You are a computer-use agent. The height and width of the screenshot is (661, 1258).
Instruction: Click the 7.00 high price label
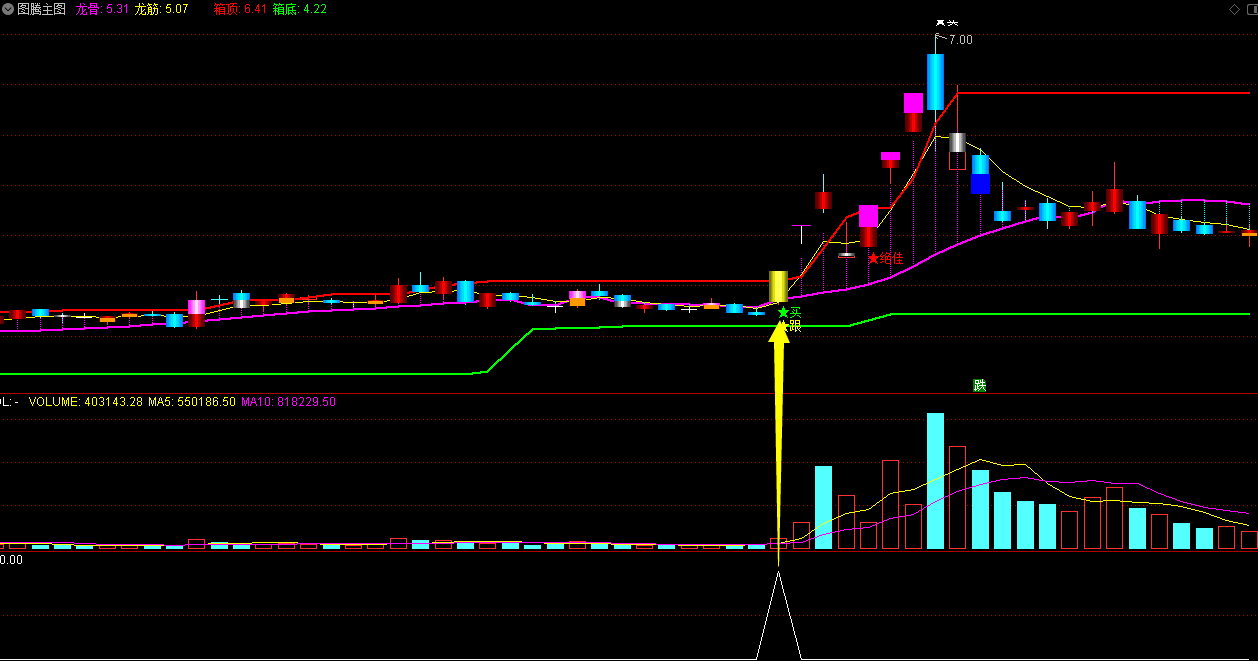click(x=960, y=40)
